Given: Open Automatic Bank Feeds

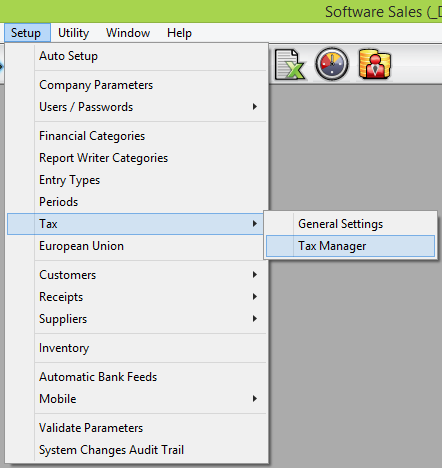Looking at the screenshot, I should point(137,377).
